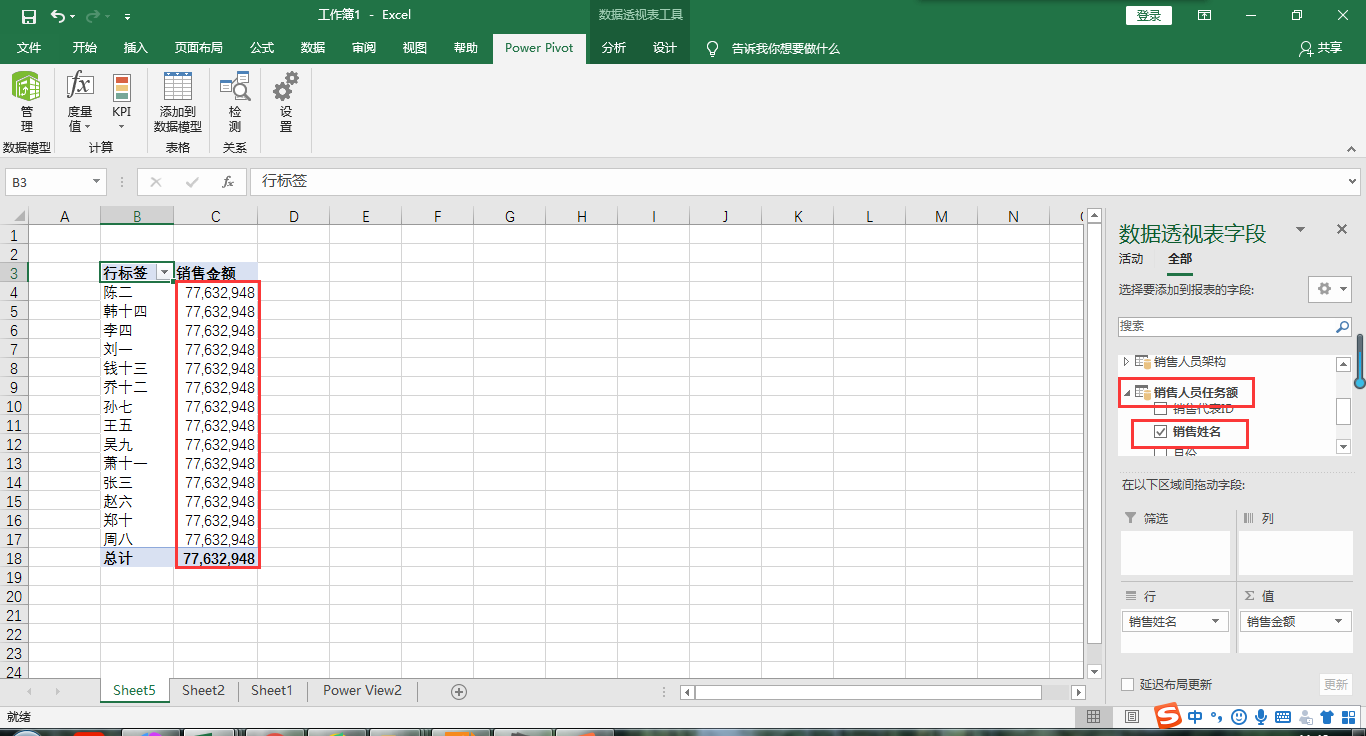The height and width of the screenshot is (736, 1366).
Task: Open the Sogou soft keyboard icon
Action: (1283, 716)
